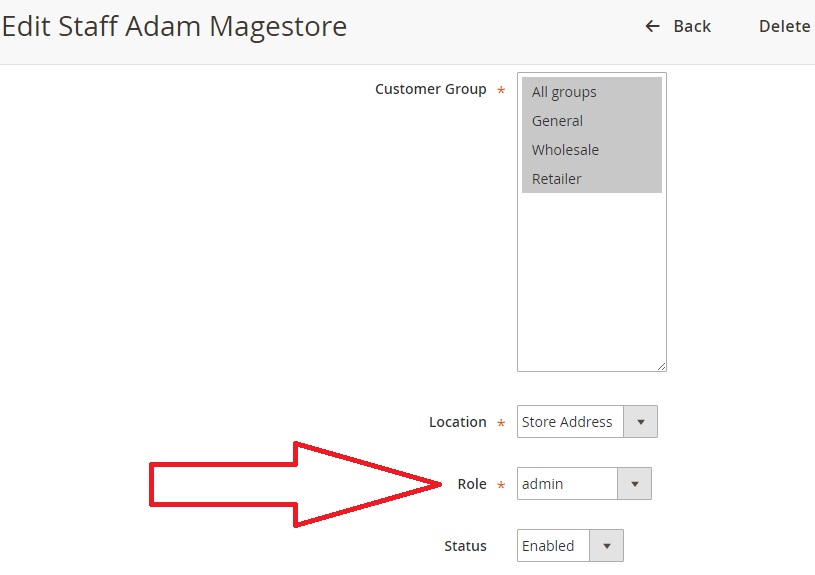Viewport: 815px width, 575px height.
Task: Open the Role dropdown showing admin
Action: 567,484
